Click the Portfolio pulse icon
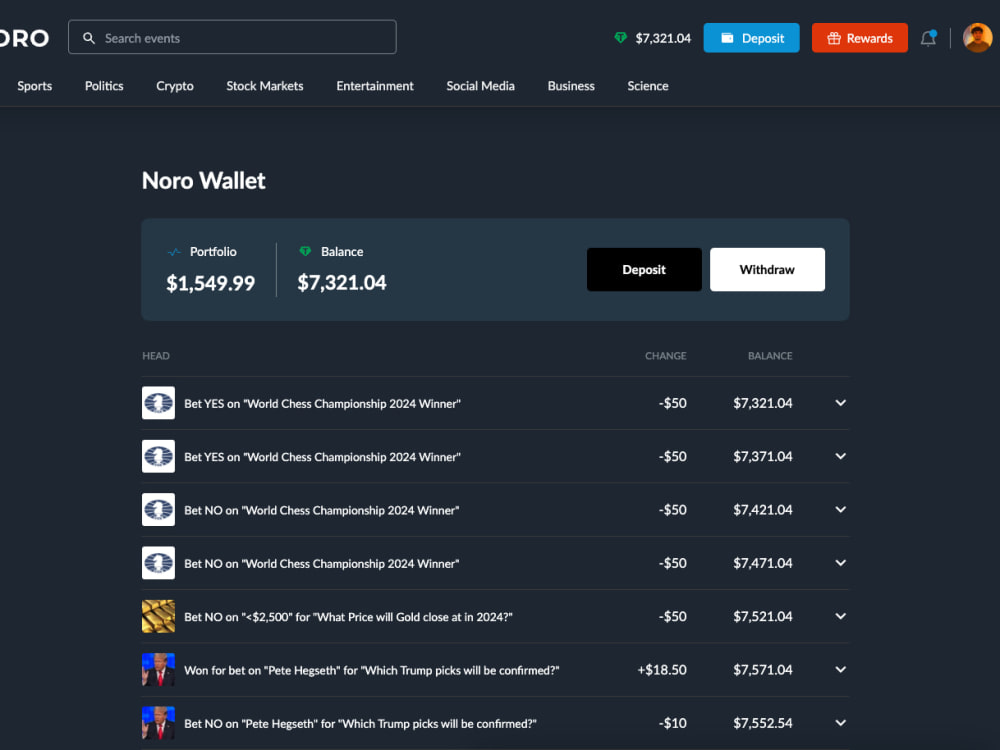Viewport: 1000px width, 750px height. click(x=173, y=252)
